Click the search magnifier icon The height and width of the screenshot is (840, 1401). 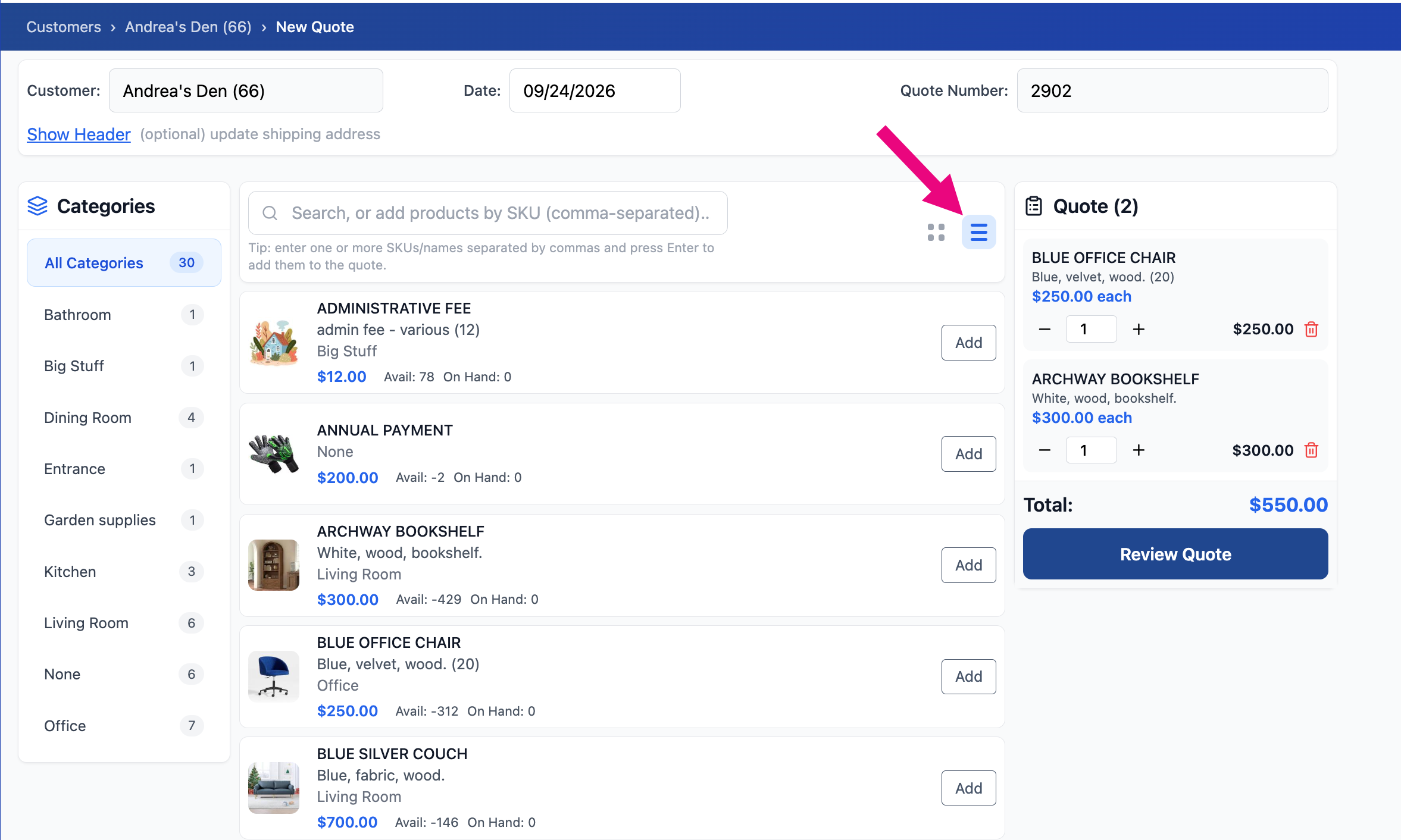[x=270, y=213]
